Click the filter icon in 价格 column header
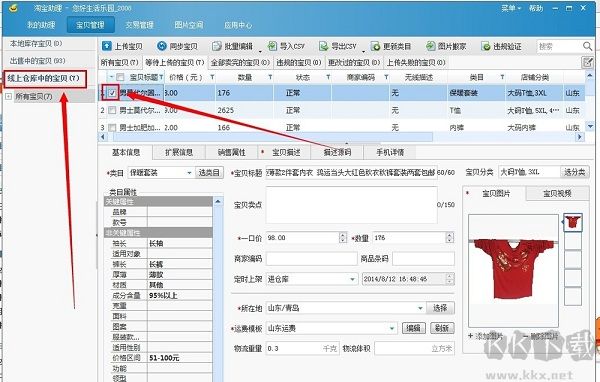The image size is (600, 382). click(212, 77)
